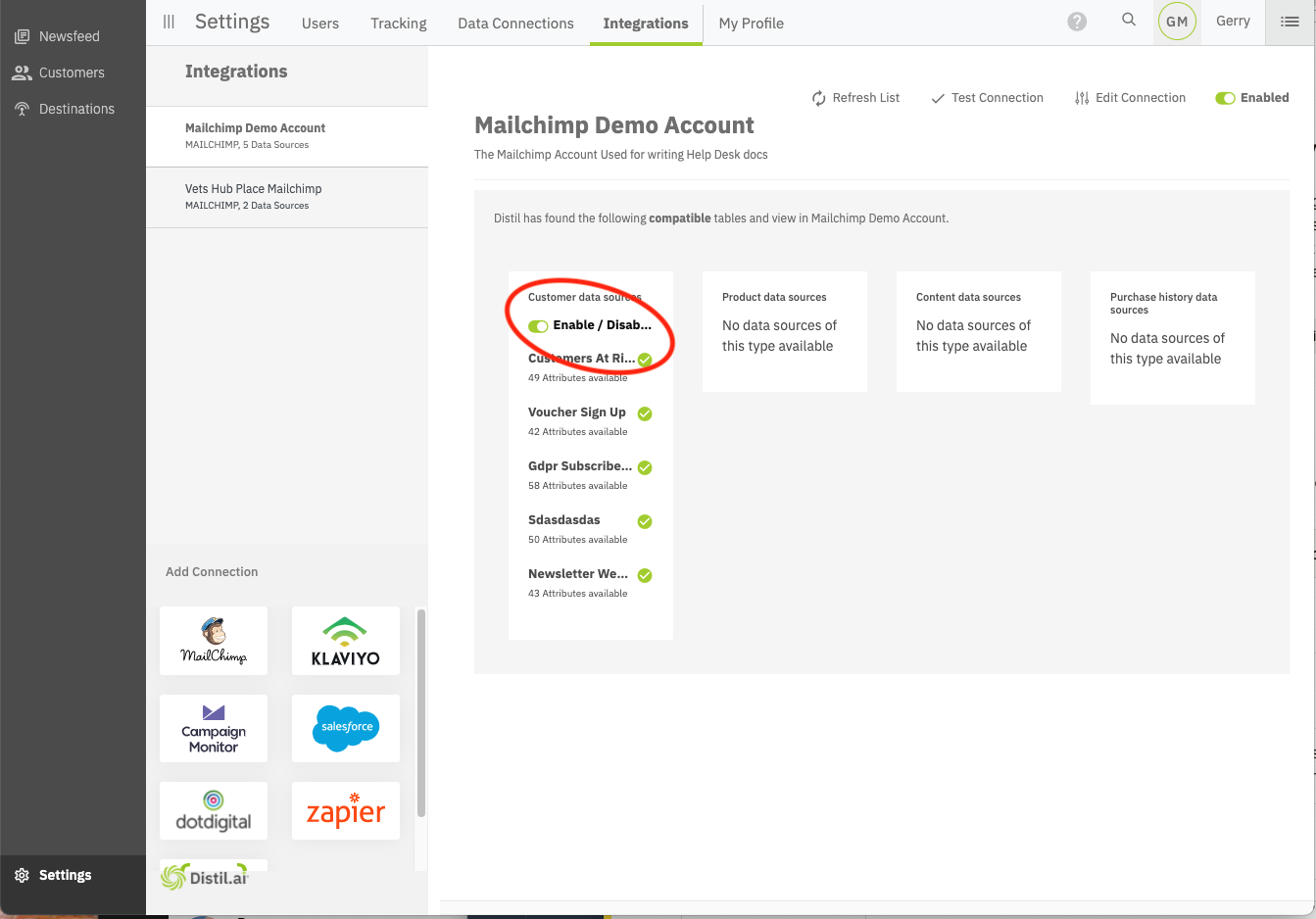Viewport: 1316px width, 919px height.
Task: Open the list menu icon at top right
Action: pyautogui.click(x=1290, y=22)
